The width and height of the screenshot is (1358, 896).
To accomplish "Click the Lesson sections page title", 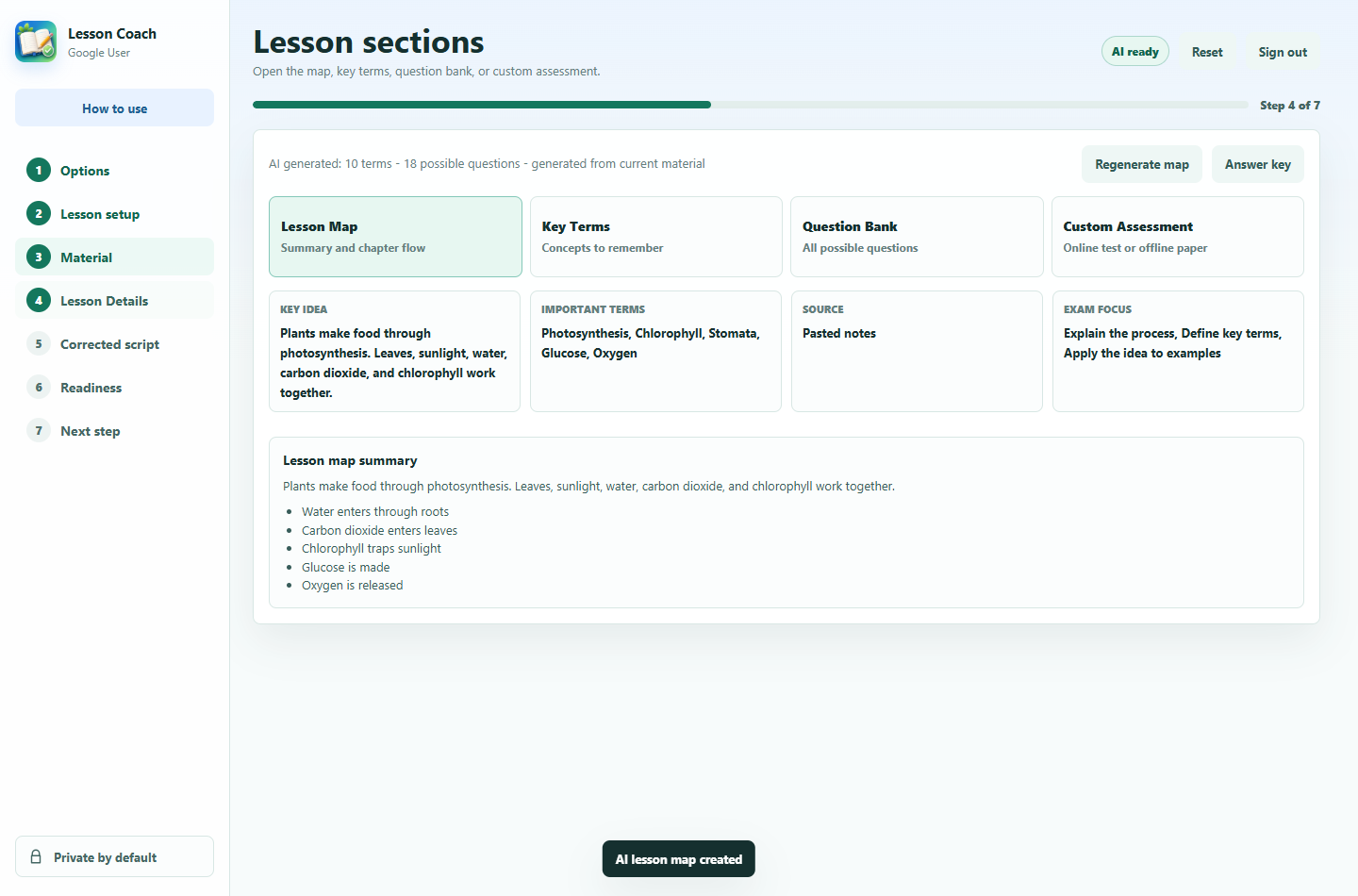I will point(369,41).
